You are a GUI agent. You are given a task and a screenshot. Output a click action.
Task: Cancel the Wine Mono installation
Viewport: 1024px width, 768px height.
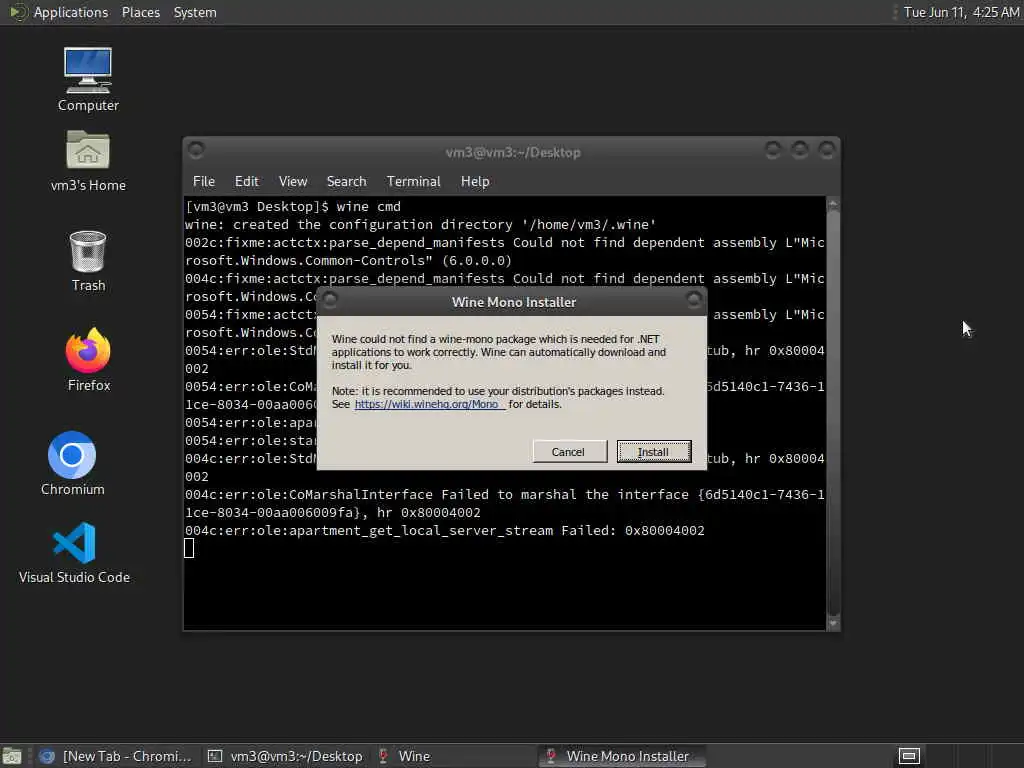click(x=569, y=452)
